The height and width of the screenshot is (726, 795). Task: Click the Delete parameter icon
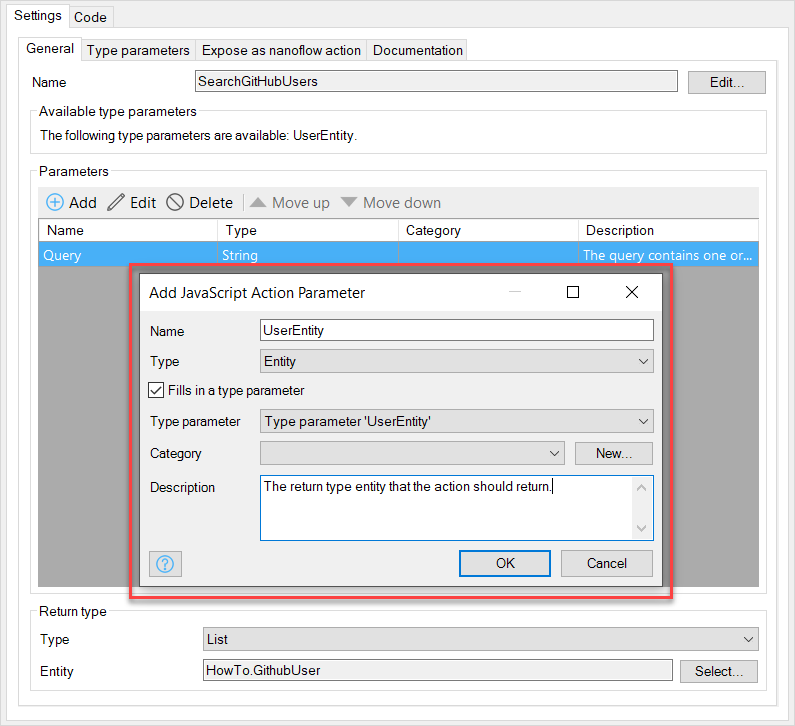point(175,203)
